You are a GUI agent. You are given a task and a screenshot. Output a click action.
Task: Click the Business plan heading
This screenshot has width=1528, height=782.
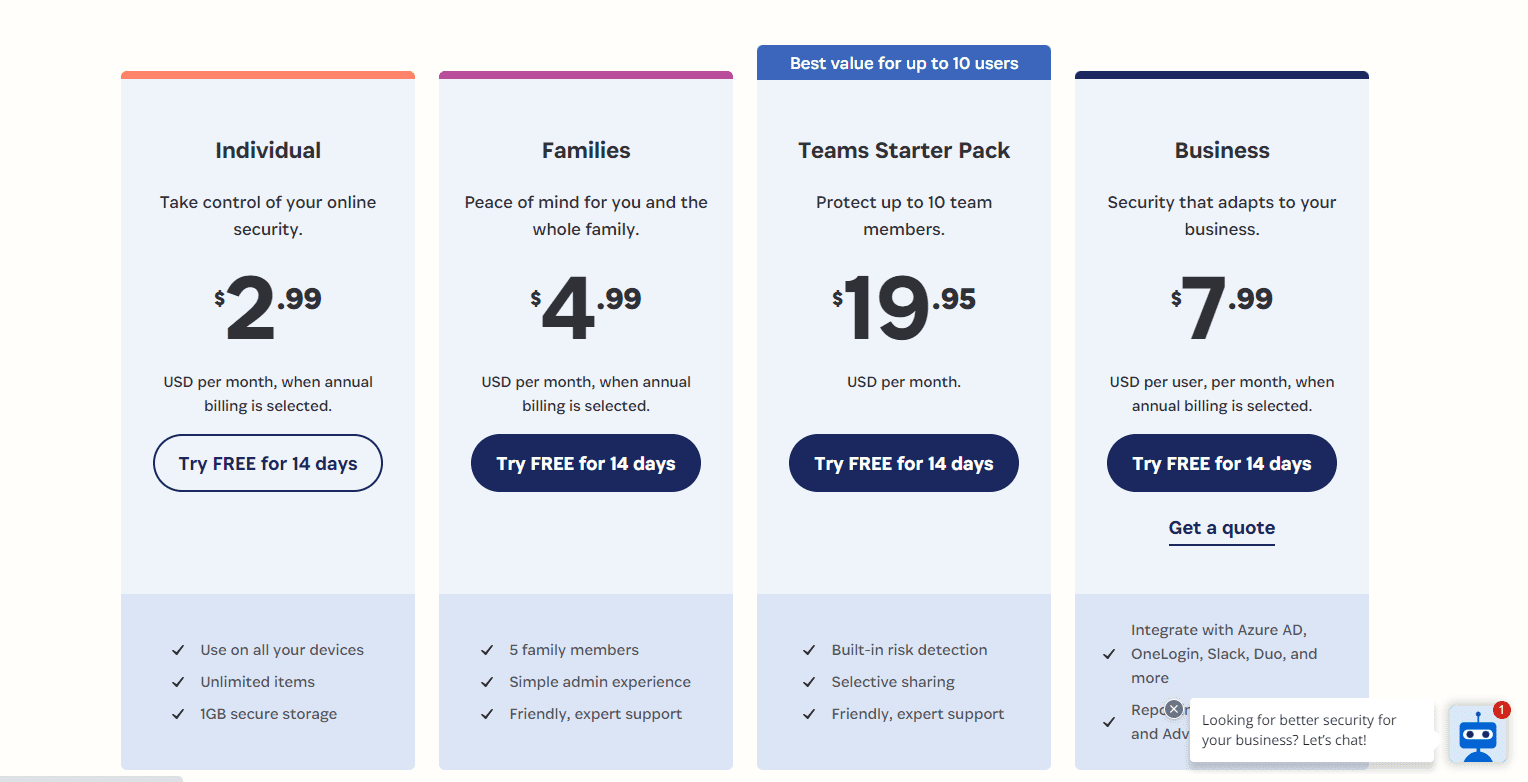coord(1222,151)
